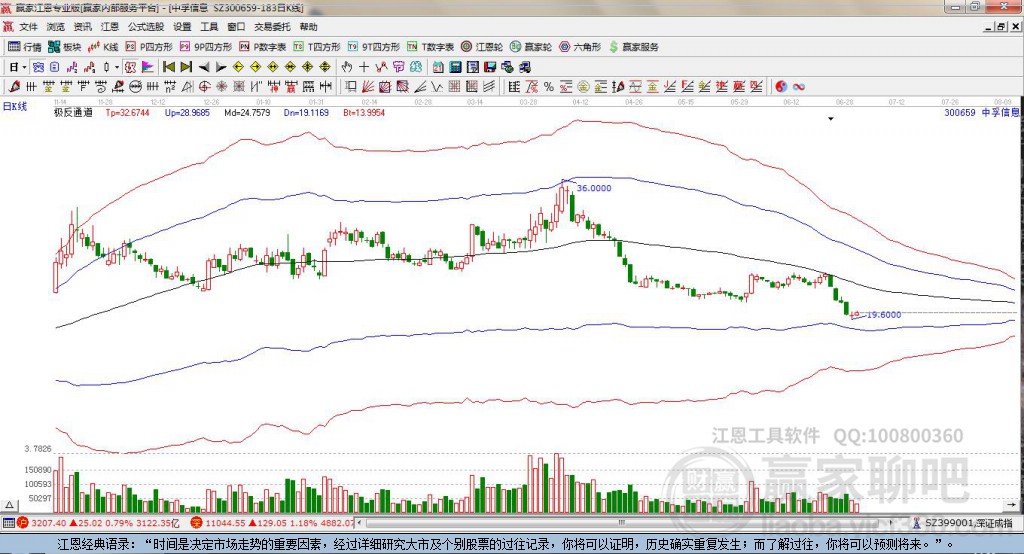1024x554 pixels.
Task: Select the Gann fan lines tool
Action: (x=368, y=87)
